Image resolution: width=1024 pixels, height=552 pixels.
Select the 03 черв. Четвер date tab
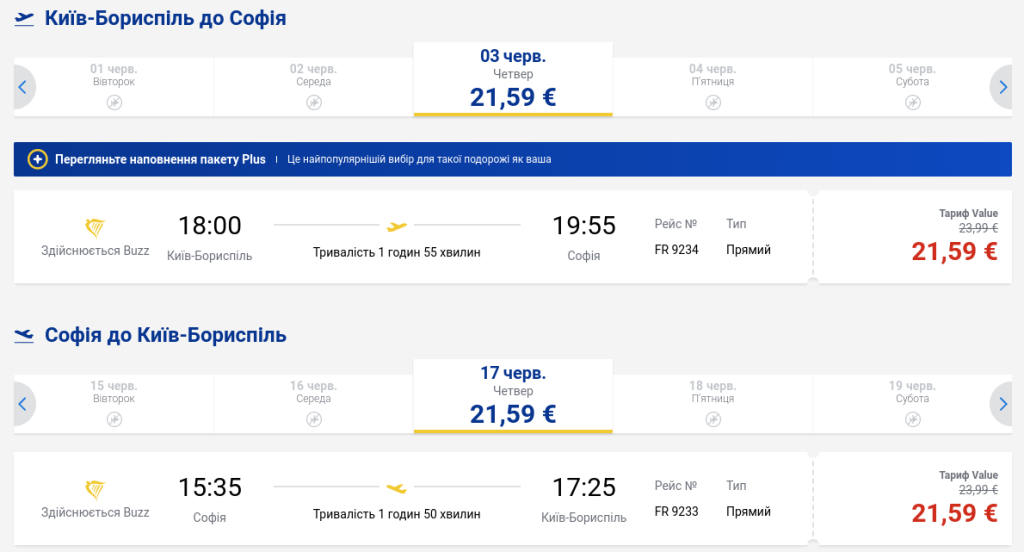[x=513, y=79]
